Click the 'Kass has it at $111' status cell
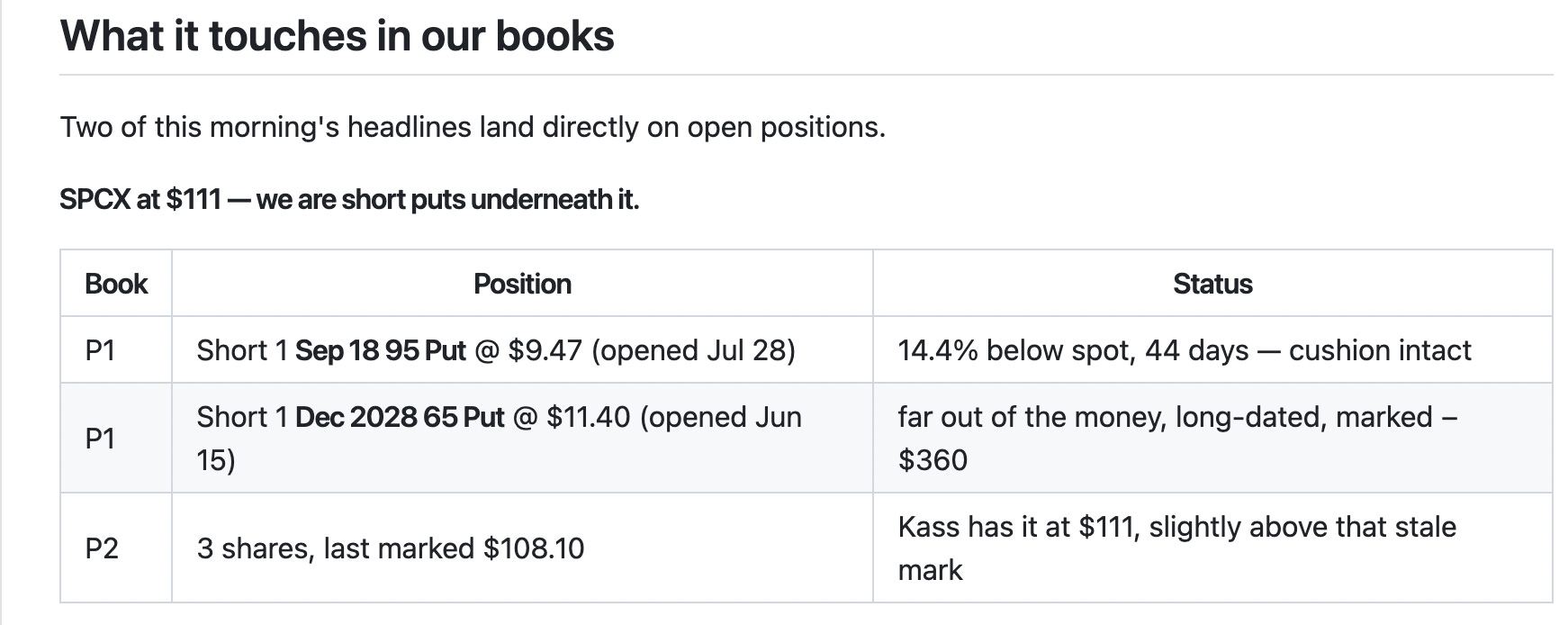Screen dimensions: 1568x625 pyautogui.click(x=1212, y=548)
